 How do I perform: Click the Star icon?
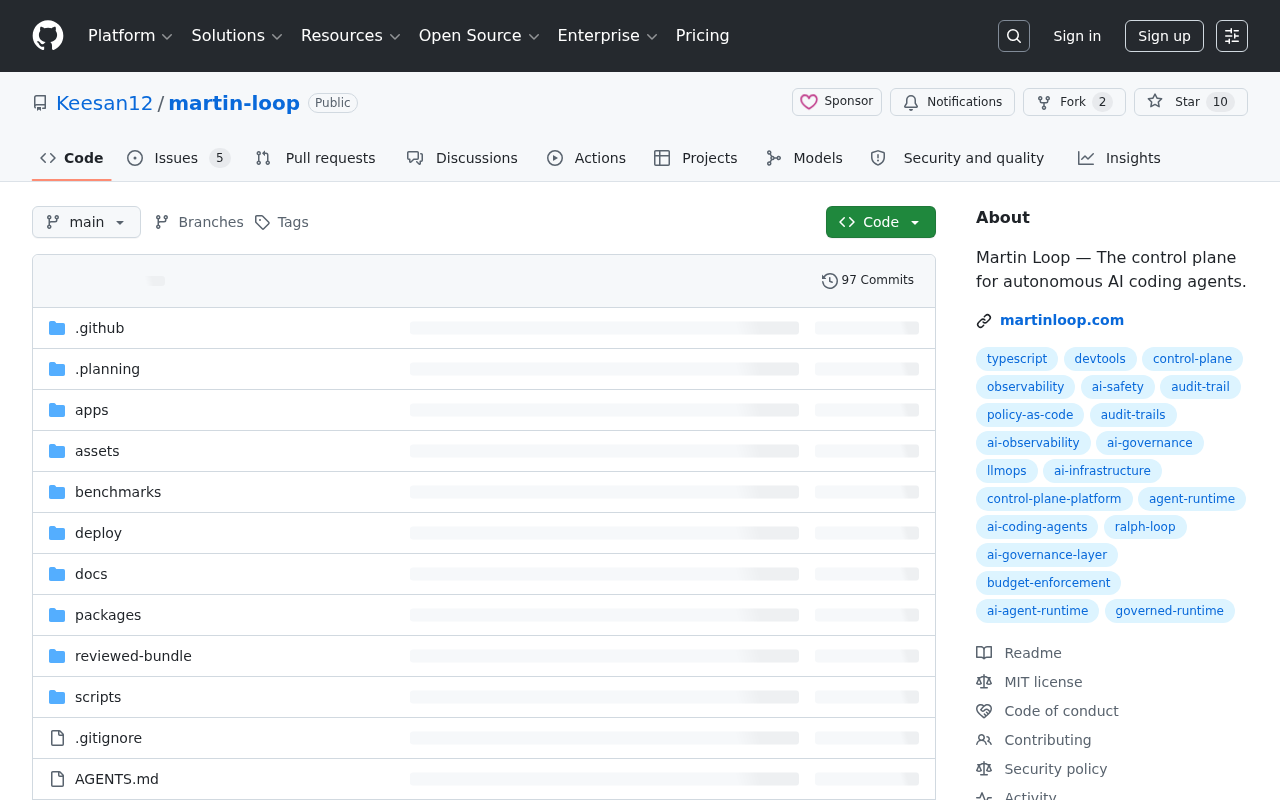pyautogui.click(x=1155, y=102)
